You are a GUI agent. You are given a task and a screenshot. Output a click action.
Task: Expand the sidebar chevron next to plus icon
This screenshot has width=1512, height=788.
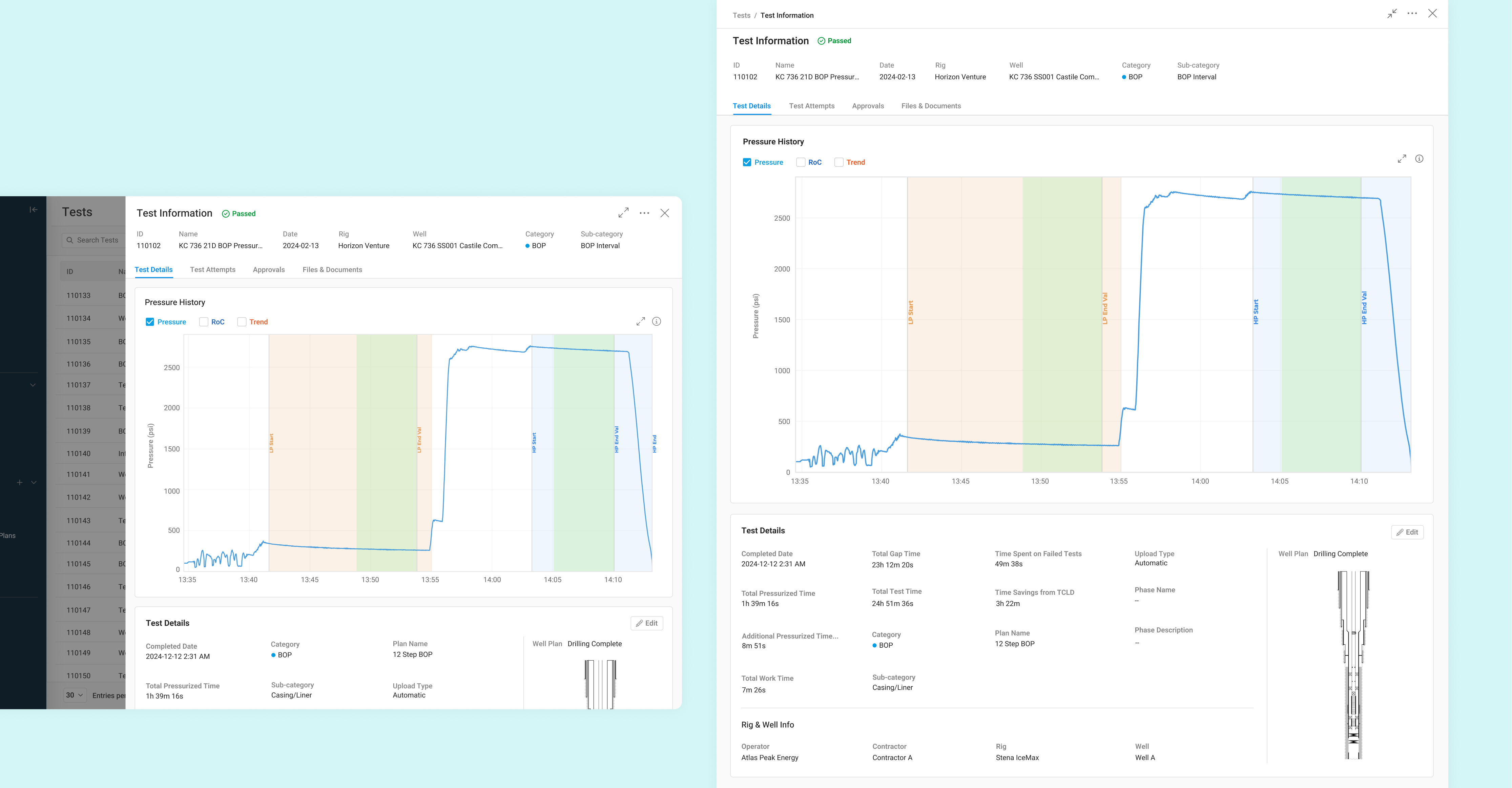click(34, 482)
